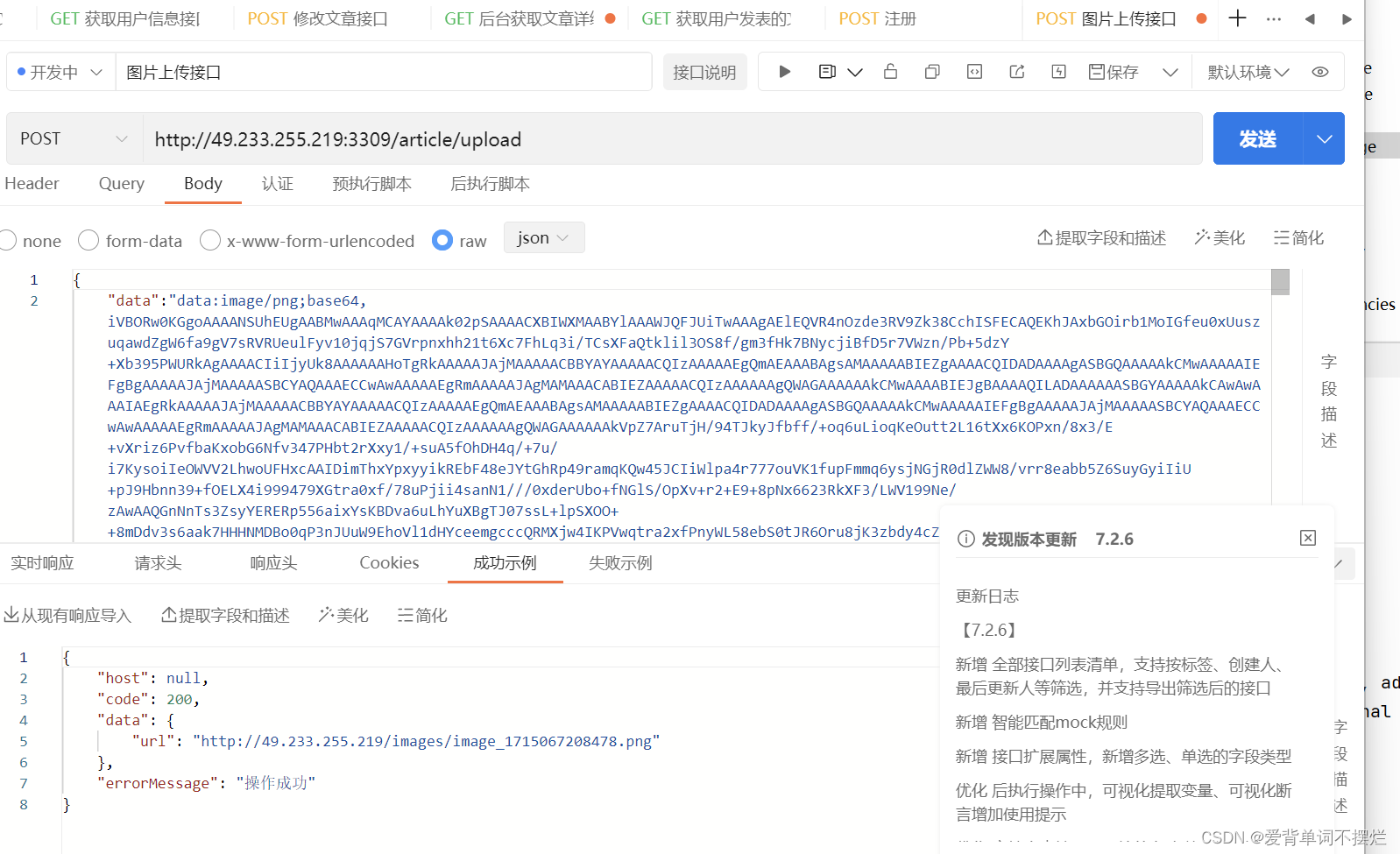Image resolution: width=1400 pixels, height=854 pixels.
Task: Open the 开发中 status dropdown
Action: point(60,72)
